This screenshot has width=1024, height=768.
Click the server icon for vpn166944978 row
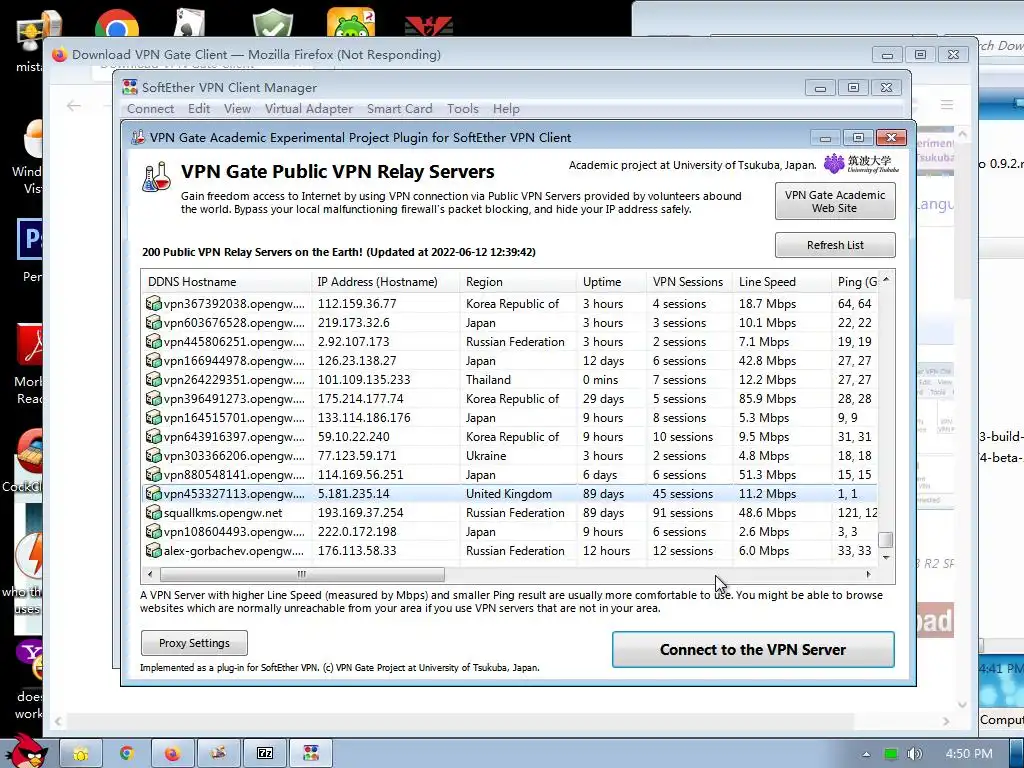[x=153, y=360]
